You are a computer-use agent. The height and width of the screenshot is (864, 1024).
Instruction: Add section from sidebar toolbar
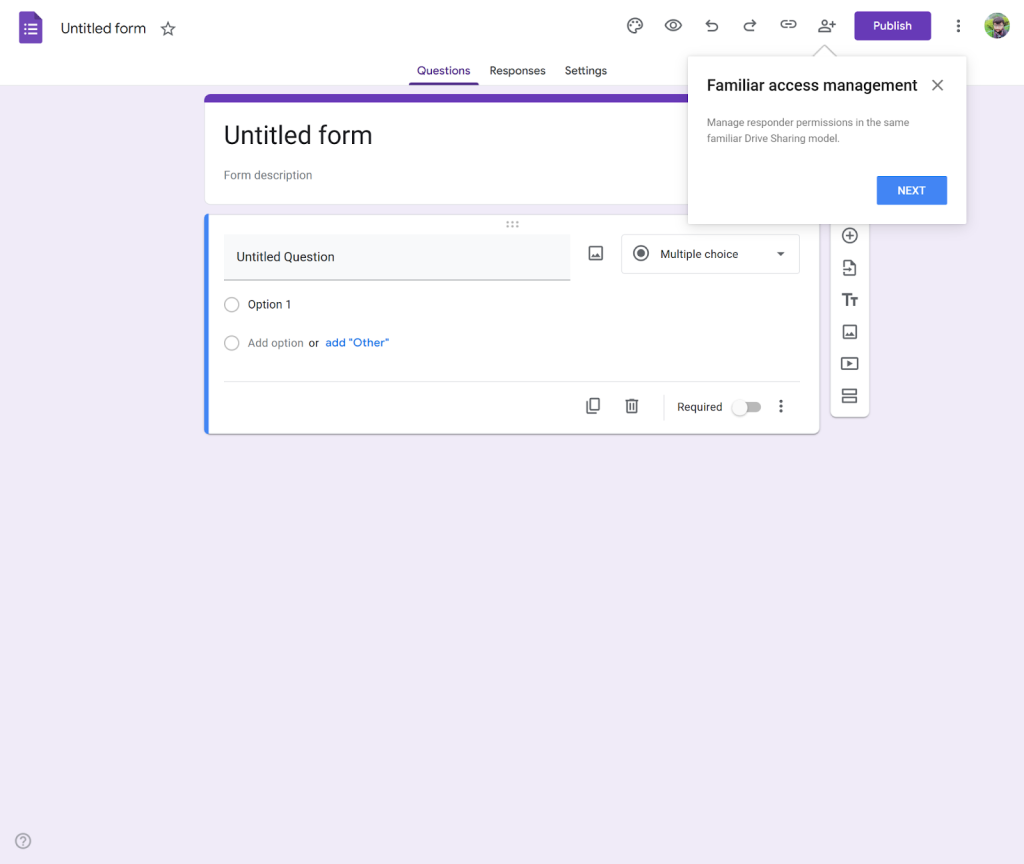[x=849, y=396]
